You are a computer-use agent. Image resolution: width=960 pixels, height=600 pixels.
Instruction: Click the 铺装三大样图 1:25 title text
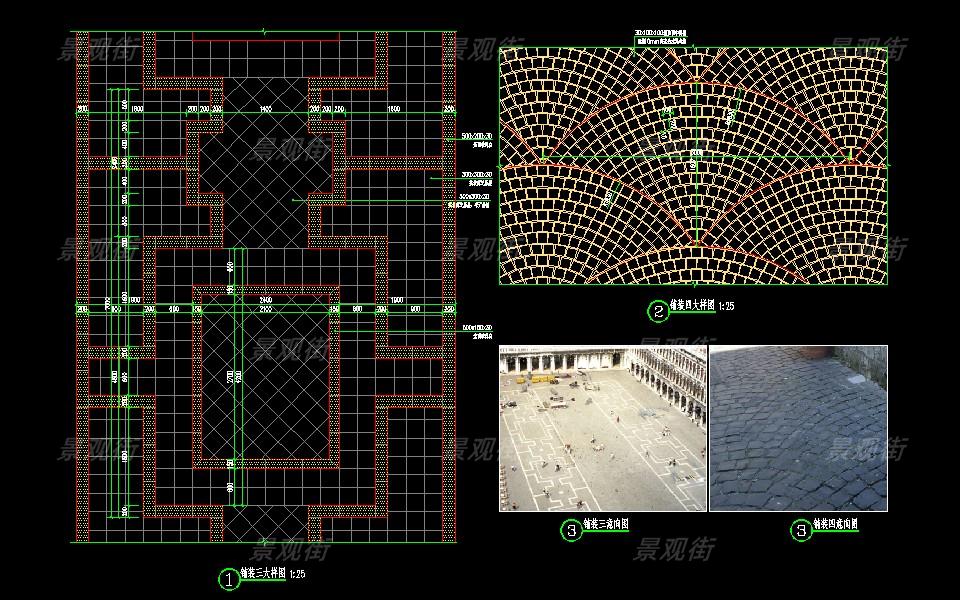(272, 574)
